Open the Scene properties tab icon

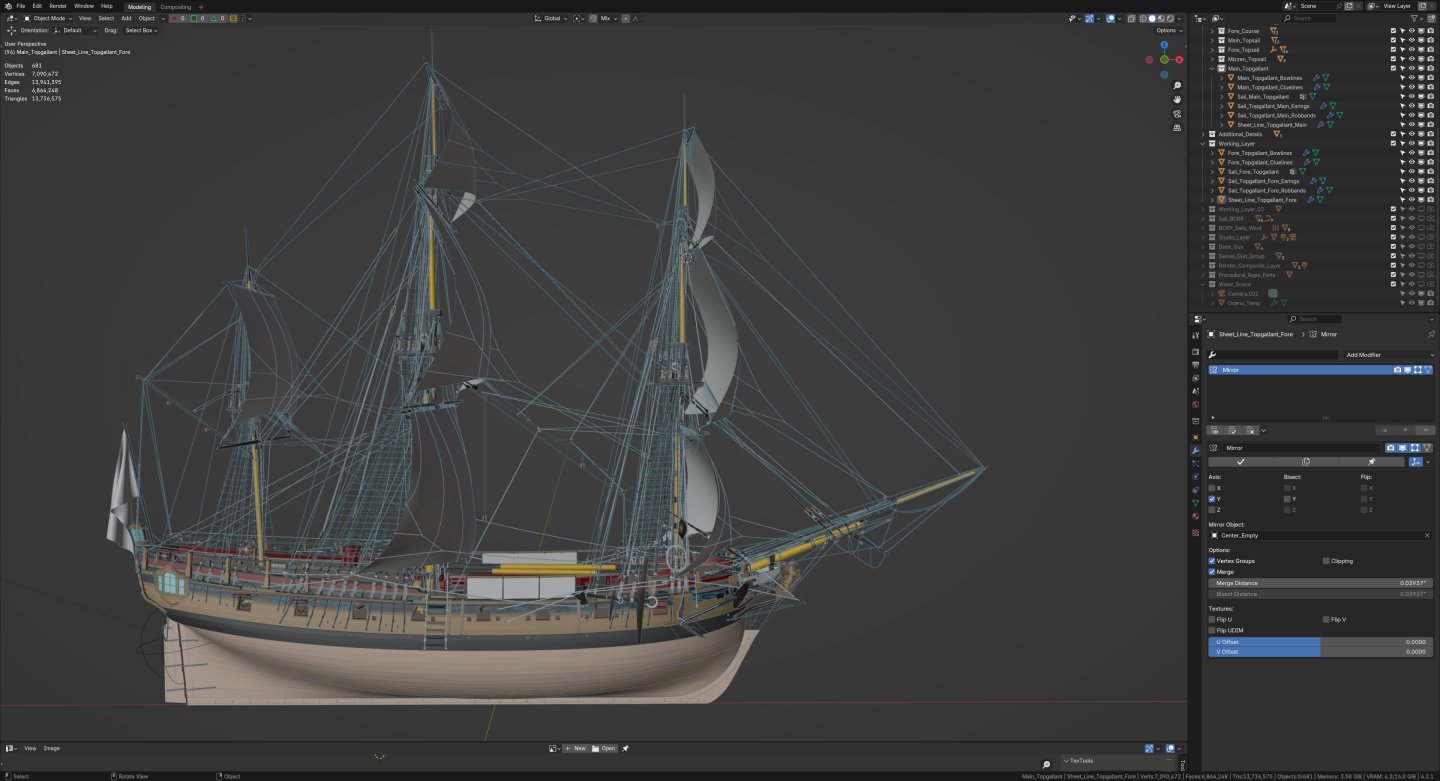(x=1195, y=392)
